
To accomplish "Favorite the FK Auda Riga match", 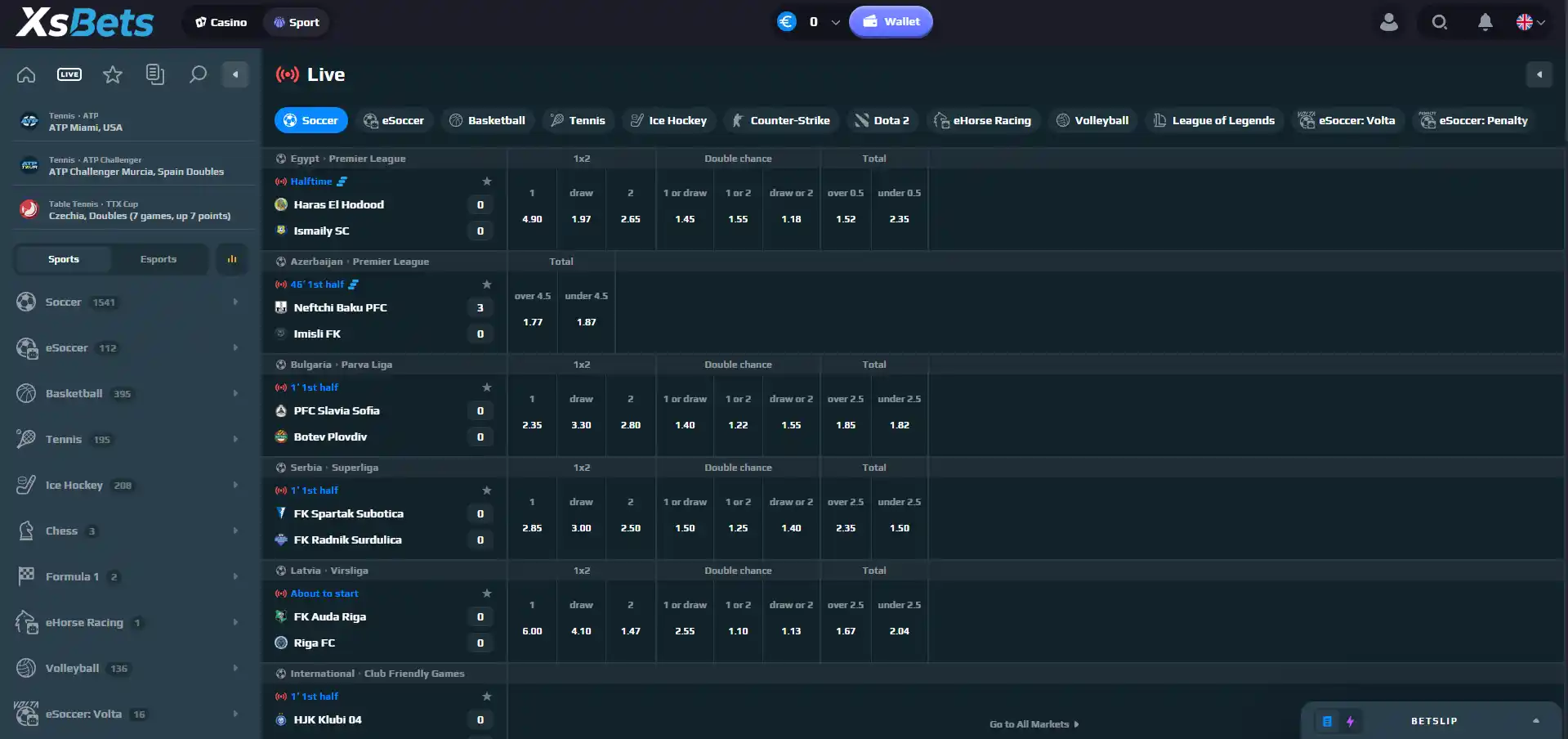I will (x=487, y=593).
